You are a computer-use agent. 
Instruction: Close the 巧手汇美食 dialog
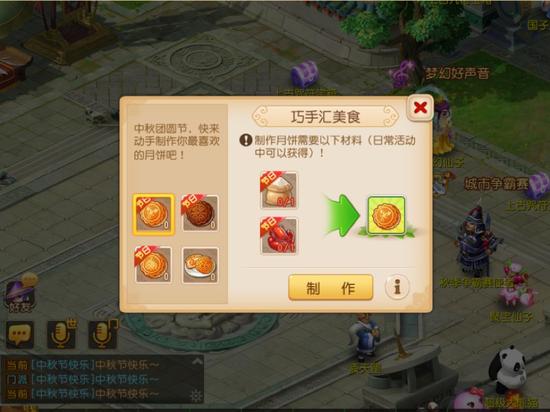[x=420, y=107]
